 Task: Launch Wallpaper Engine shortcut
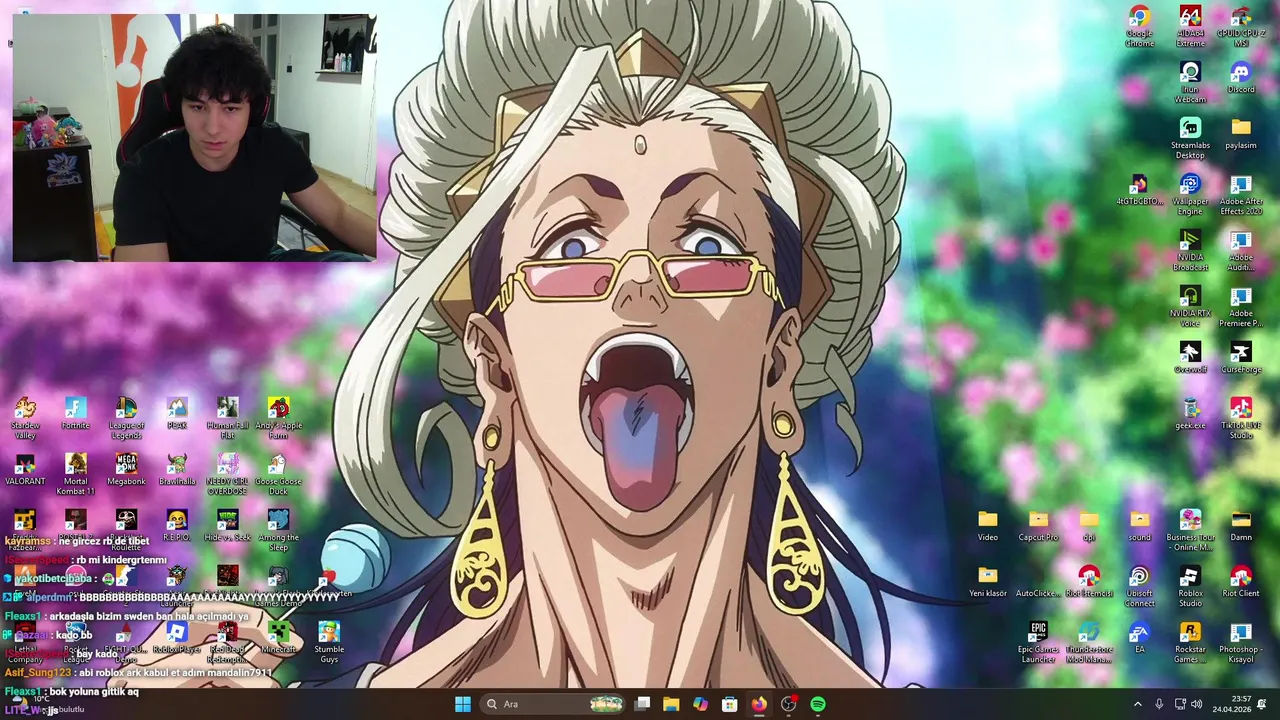click(1190, 194)
